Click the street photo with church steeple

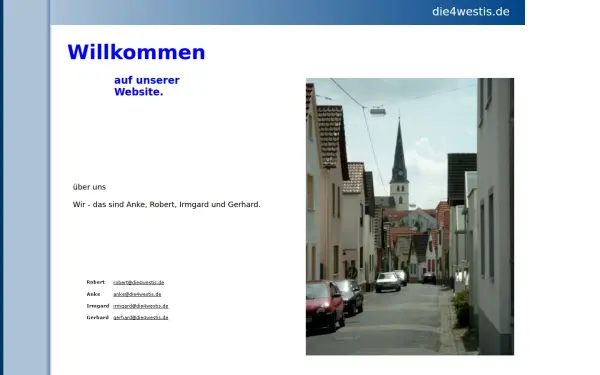point(410,217)
